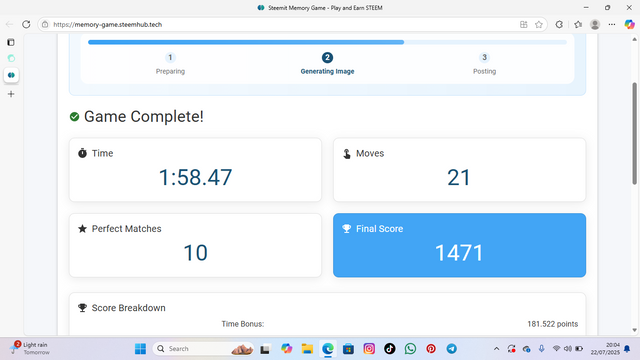Viewport: 640px width, 360px height.
Task: Click the Final Score trophy icon
Action: point(347,229)
